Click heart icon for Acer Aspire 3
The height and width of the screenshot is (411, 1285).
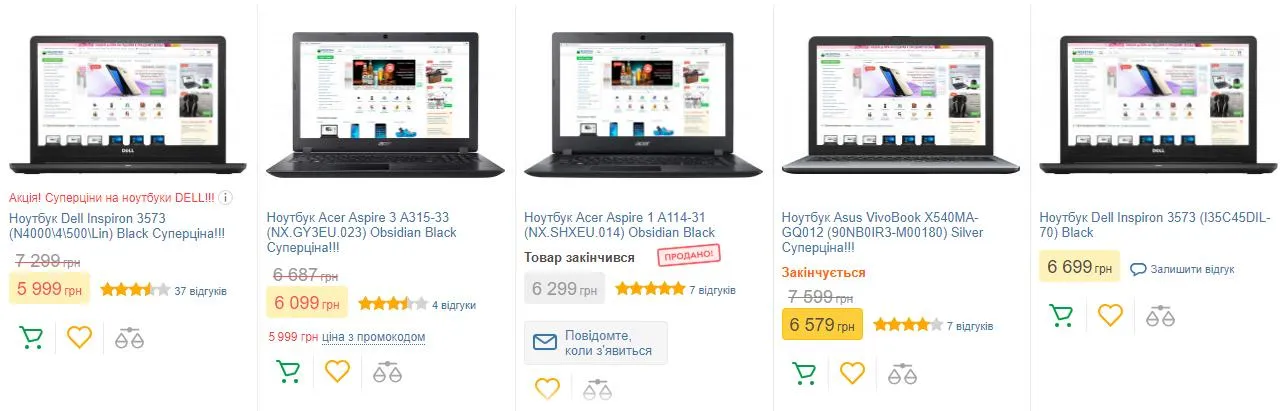(x=338, y=372)
